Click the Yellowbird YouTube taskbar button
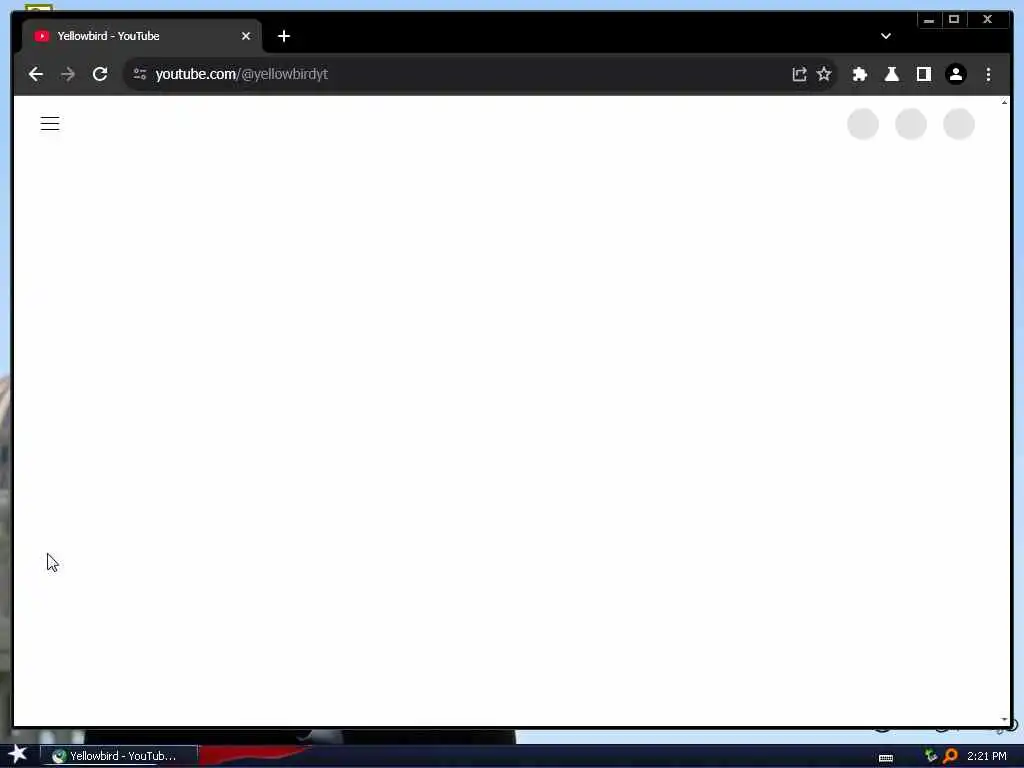 click(120, 756)
